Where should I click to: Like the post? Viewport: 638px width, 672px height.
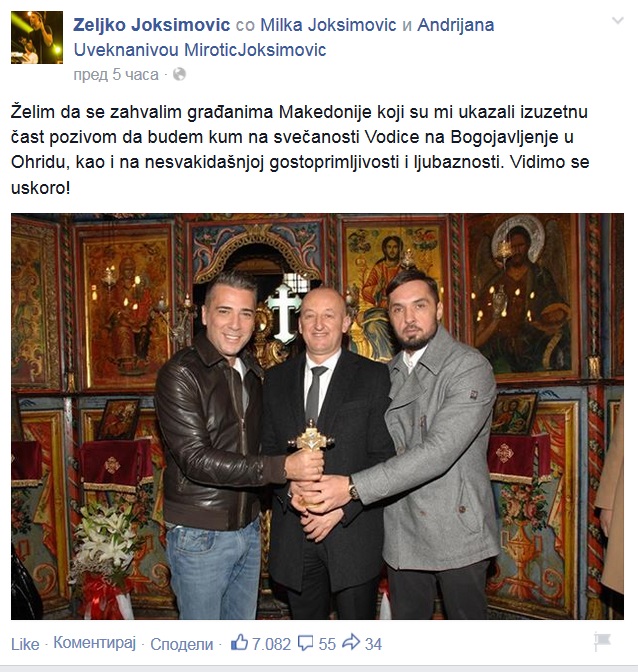[25, 644]
